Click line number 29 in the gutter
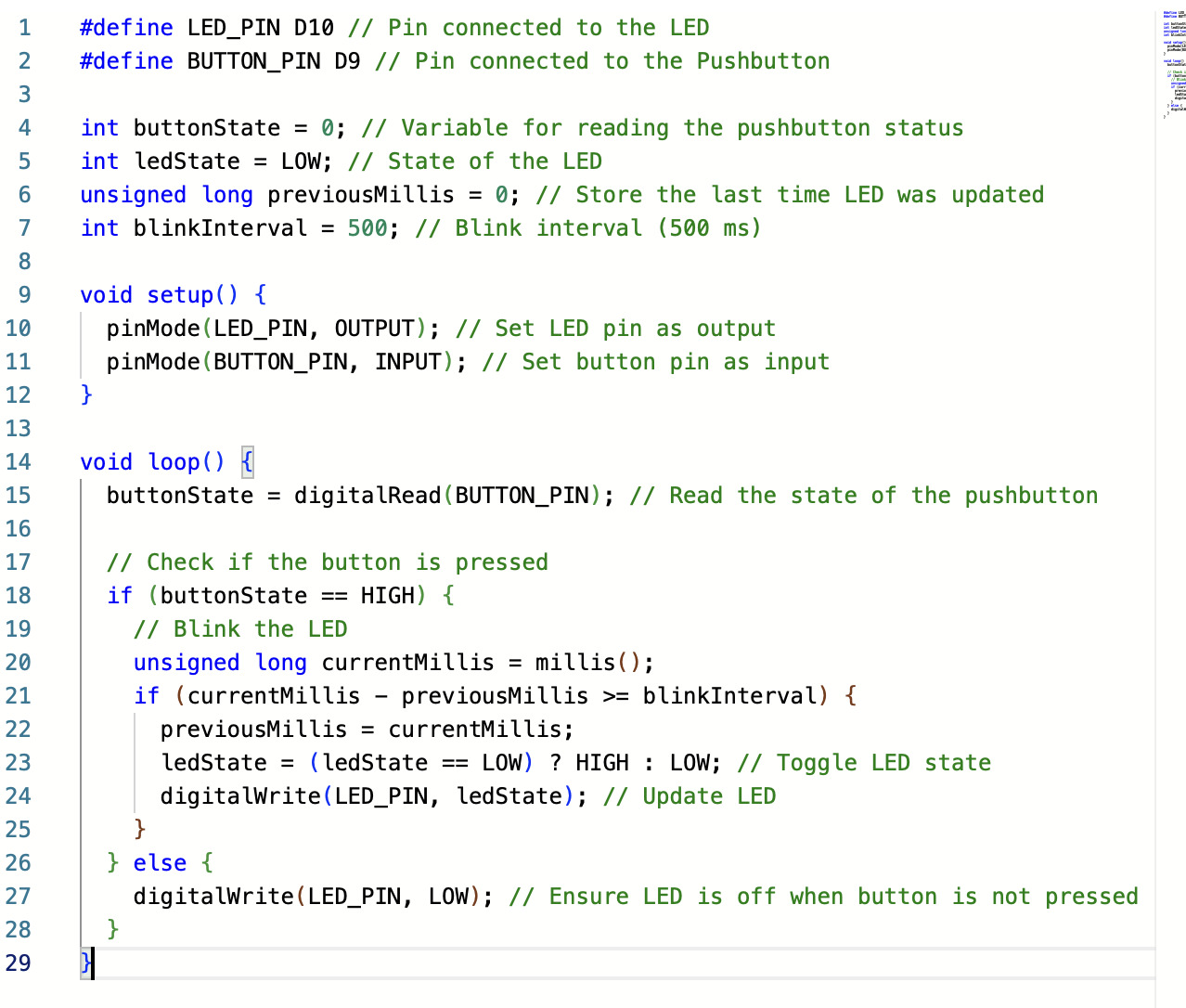Image resolution: width=1186 pixels, height=1008 pixels. point(19,963)
